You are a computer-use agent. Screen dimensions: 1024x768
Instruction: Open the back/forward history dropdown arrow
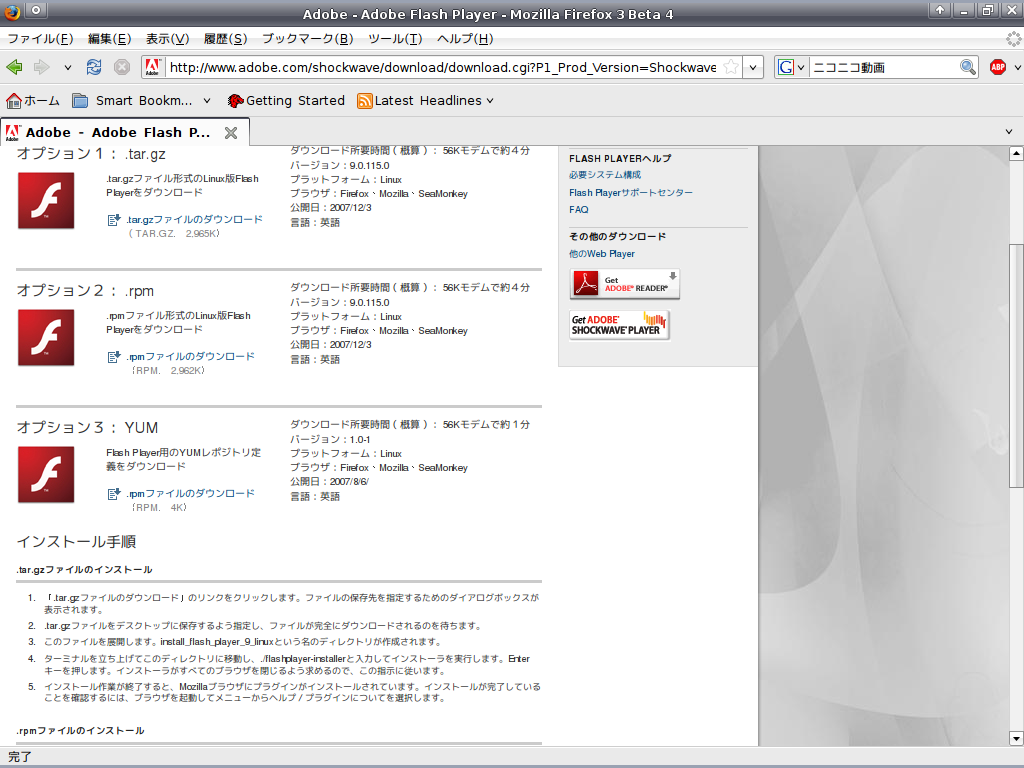67,67
